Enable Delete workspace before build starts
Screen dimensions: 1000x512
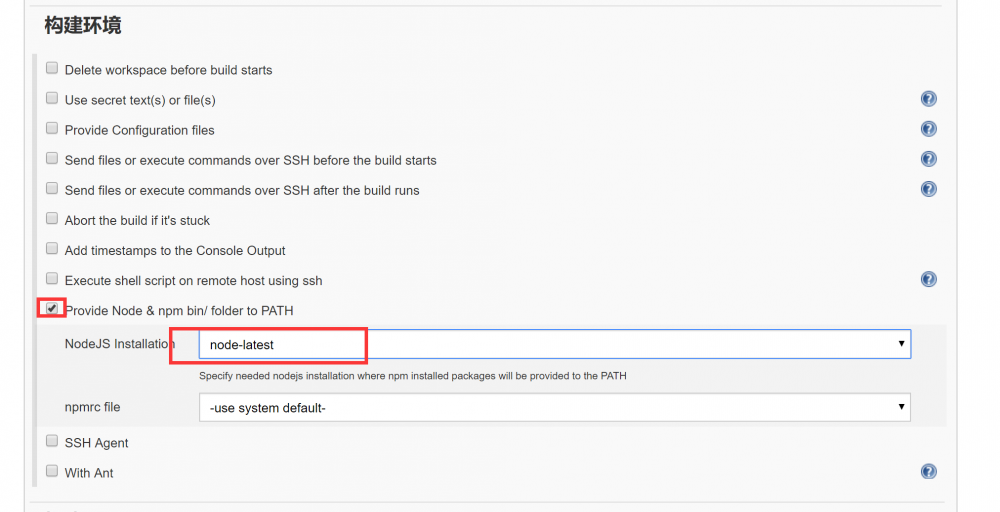pyautogui.click(x=52, y=69)
